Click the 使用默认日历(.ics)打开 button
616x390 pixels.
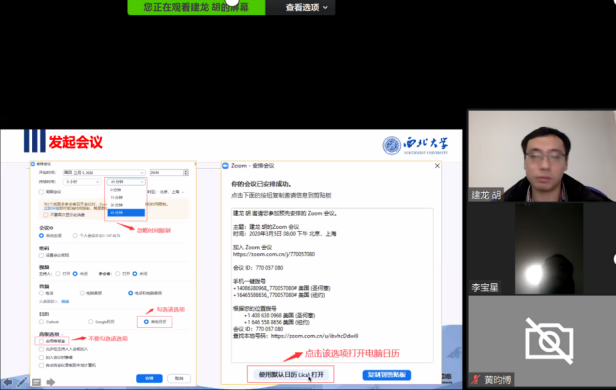tap(291, 375)
